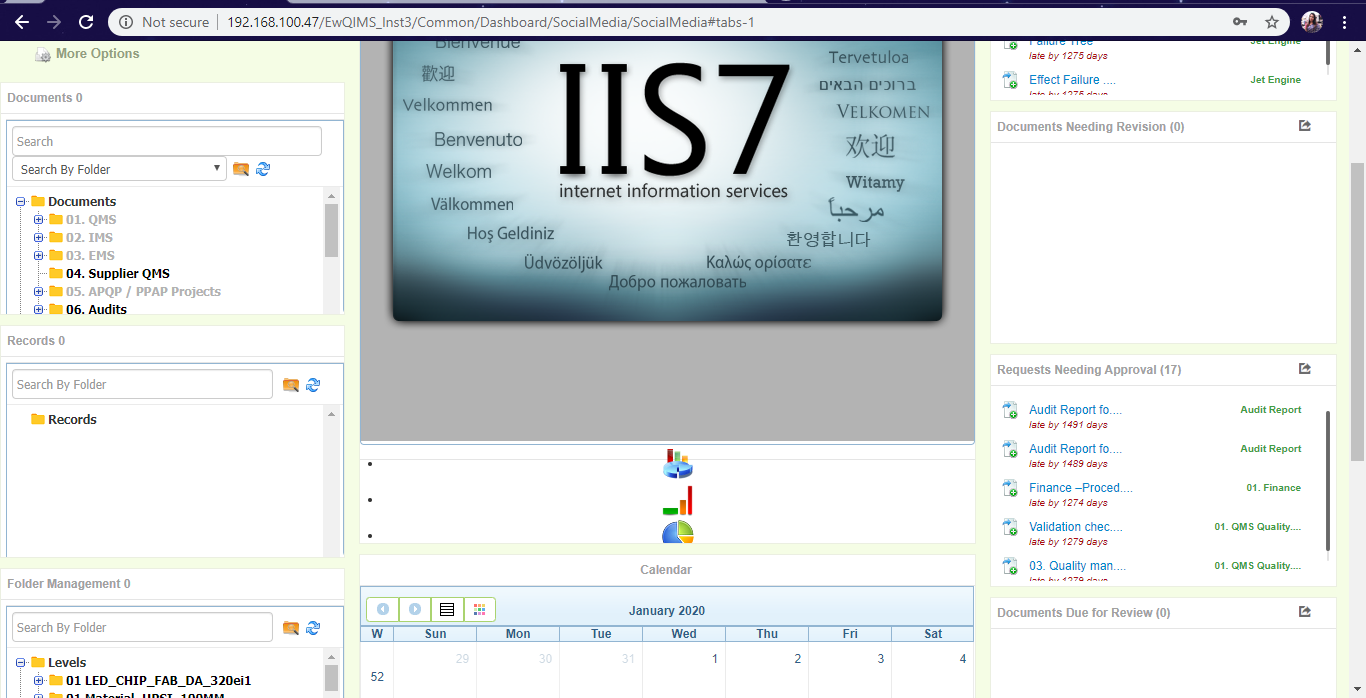Select the 06. Audits tree item
Screen dimensions: 1366x698
(x=96, y=309)
